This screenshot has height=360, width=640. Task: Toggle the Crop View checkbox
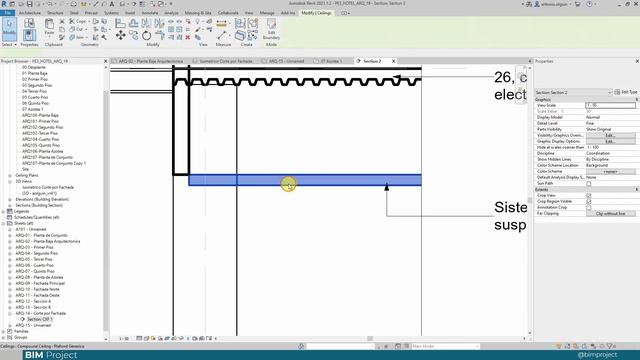point(589,196)
